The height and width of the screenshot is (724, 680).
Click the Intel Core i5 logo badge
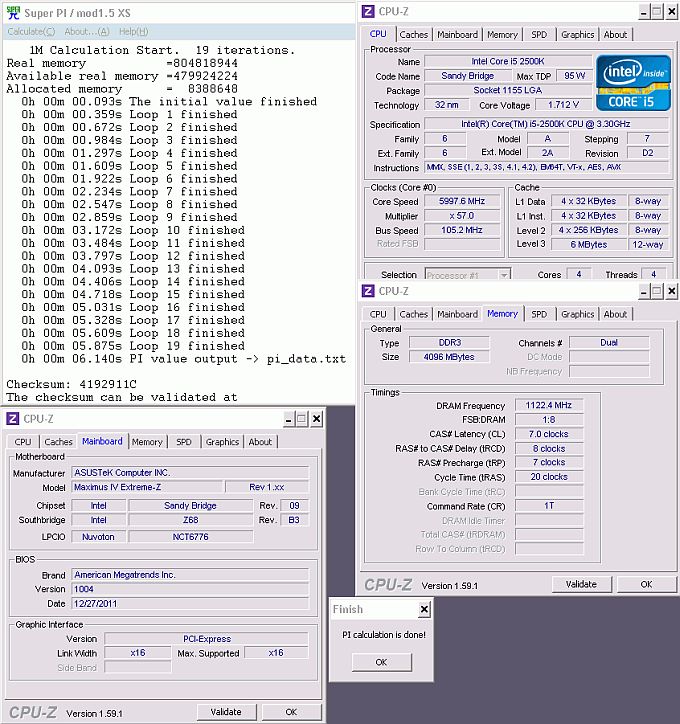[633, 83]
